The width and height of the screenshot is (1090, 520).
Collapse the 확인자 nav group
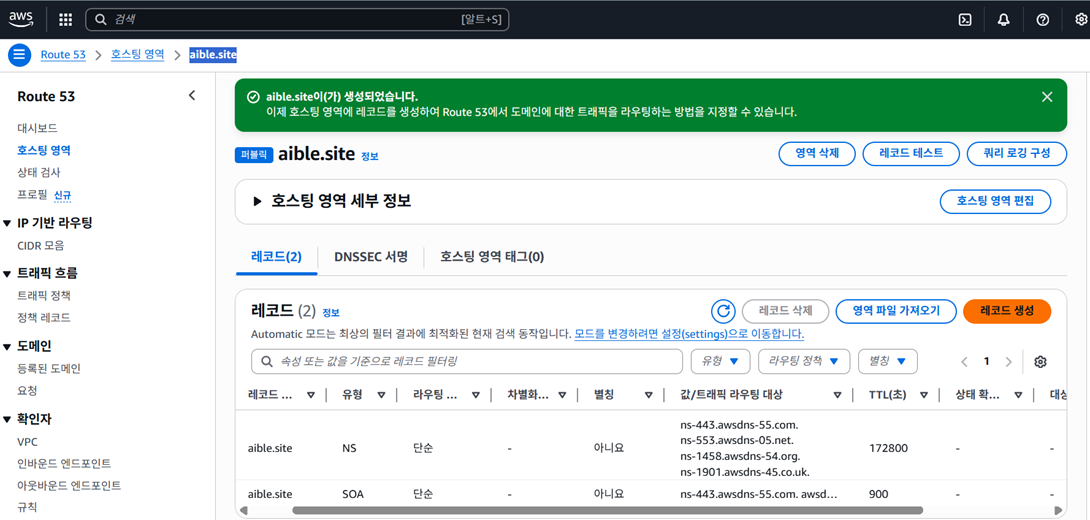7,420
